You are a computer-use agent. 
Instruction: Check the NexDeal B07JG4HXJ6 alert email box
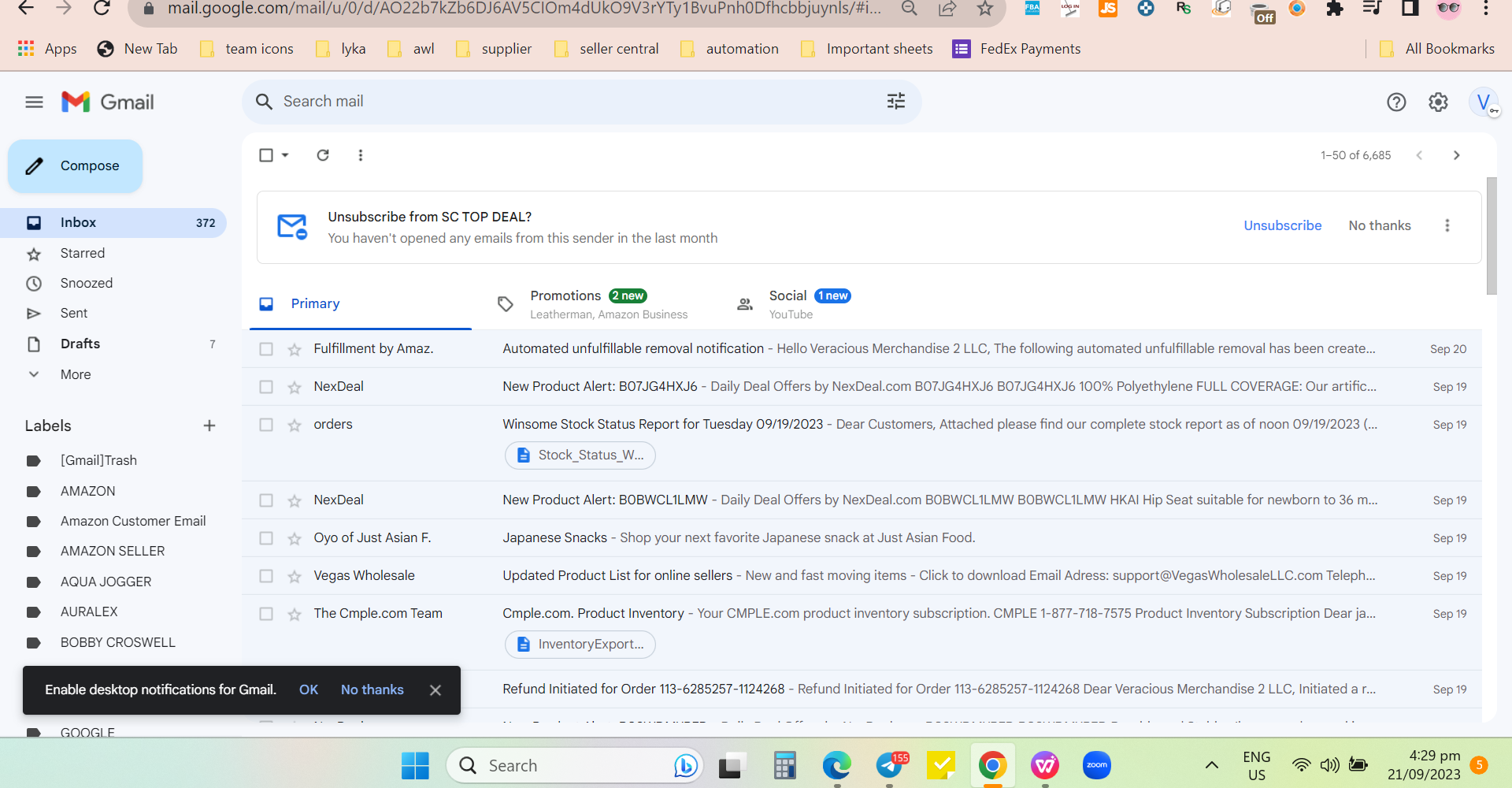[x=266, y=387]
